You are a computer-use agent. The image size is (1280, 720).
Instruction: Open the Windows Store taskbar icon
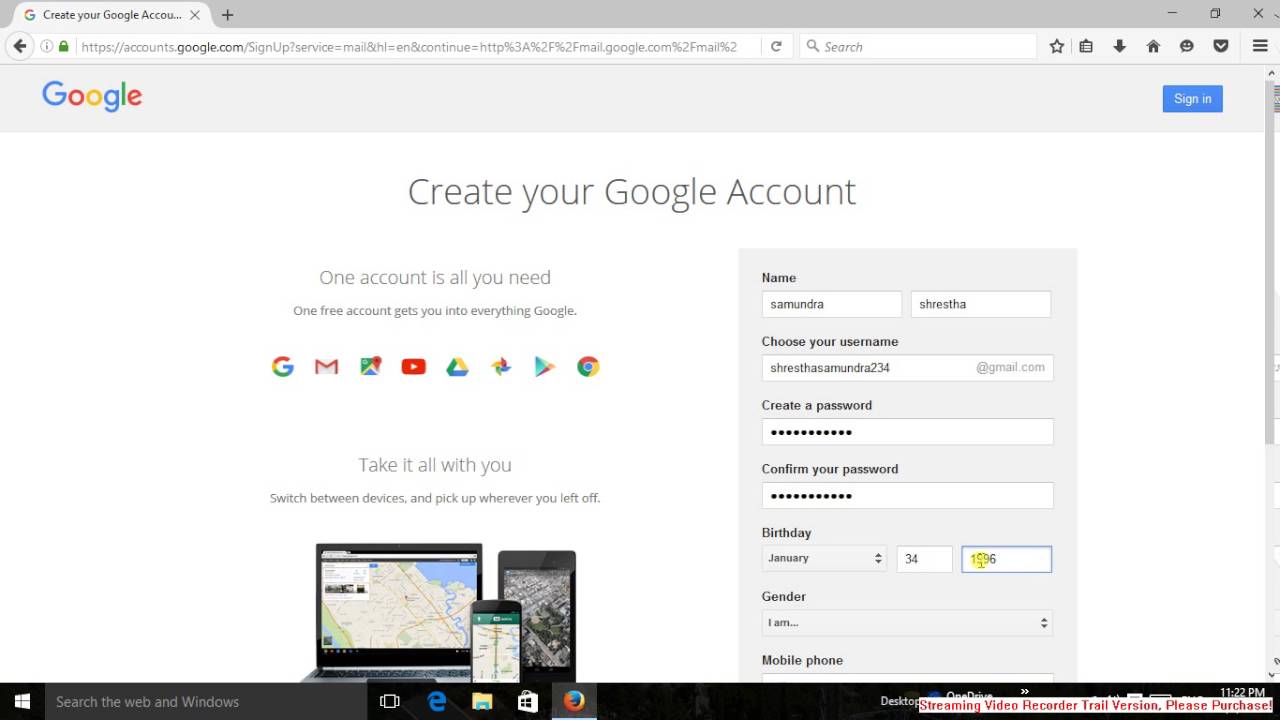[528, 701]
